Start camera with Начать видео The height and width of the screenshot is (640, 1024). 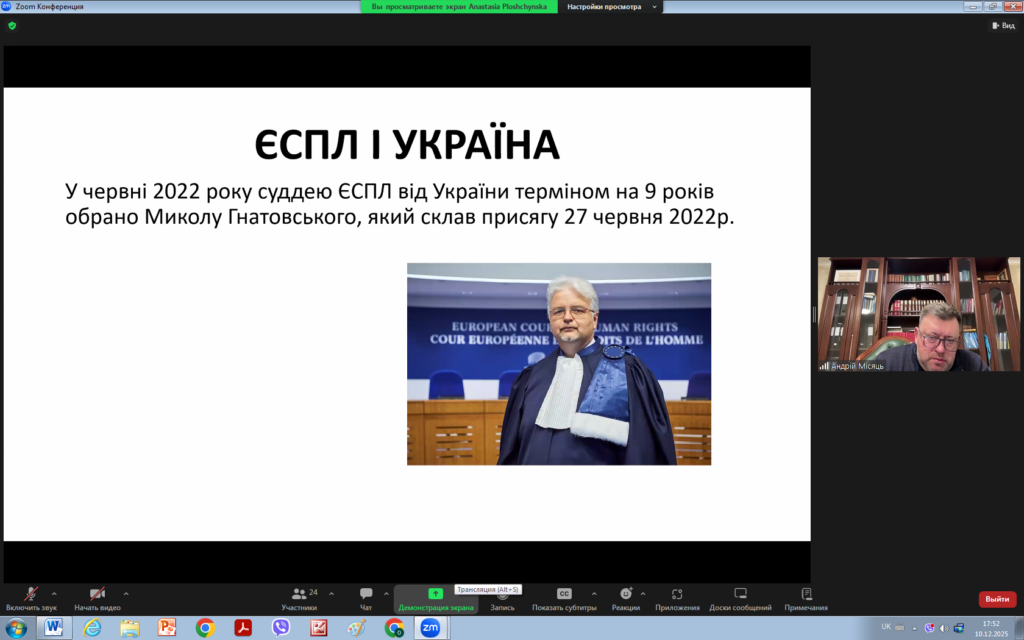click(97, 597)
